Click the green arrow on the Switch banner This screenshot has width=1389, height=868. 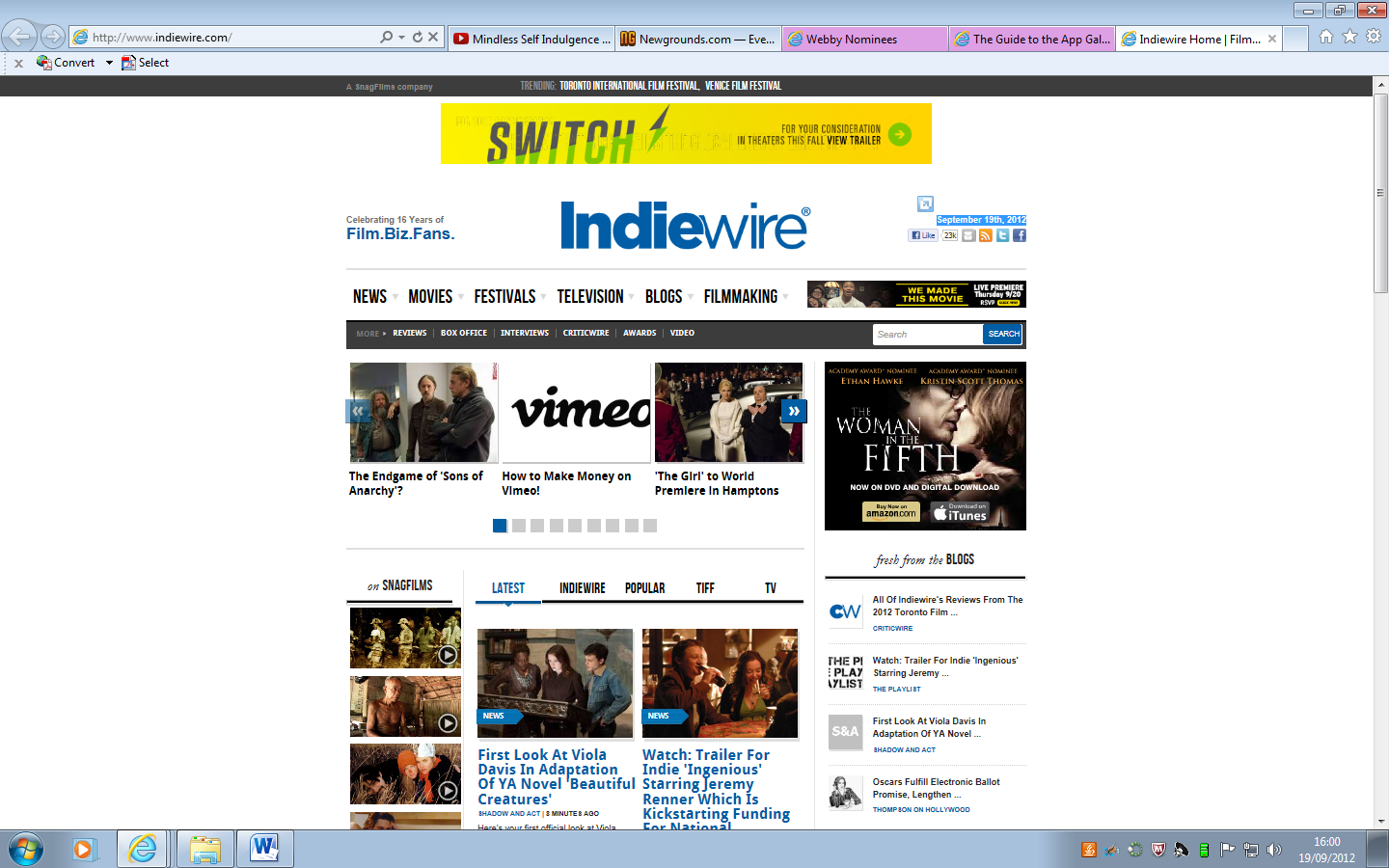899,134
